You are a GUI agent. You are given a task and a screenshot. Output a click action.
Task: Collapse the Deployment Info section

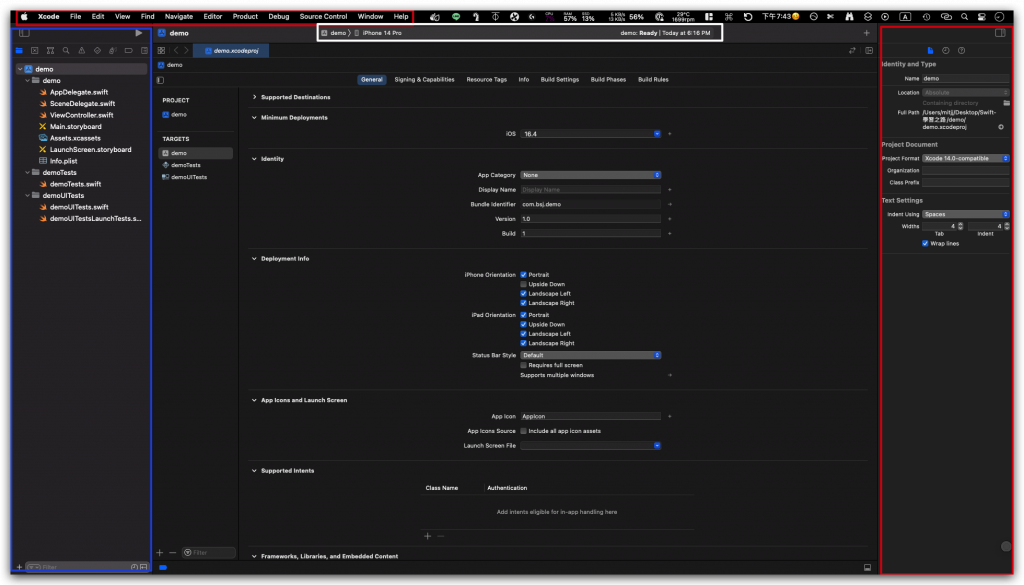(x=254, y=259)
